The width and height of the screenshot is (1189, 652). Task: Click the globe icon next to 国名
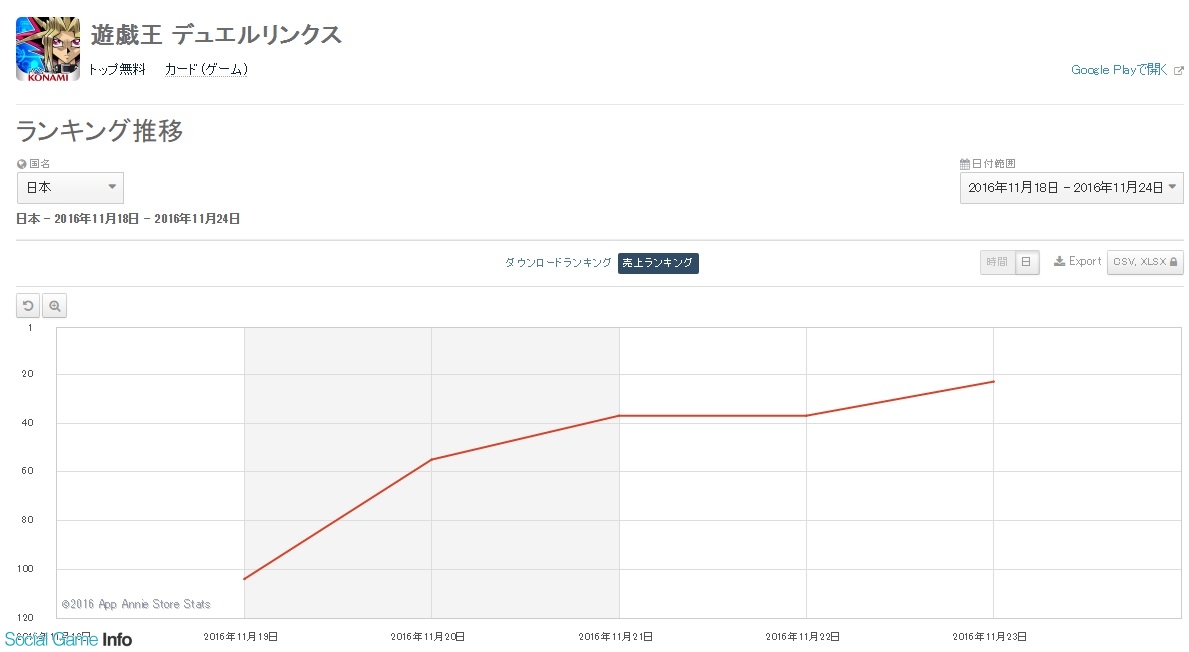click(x=22, y=164)
